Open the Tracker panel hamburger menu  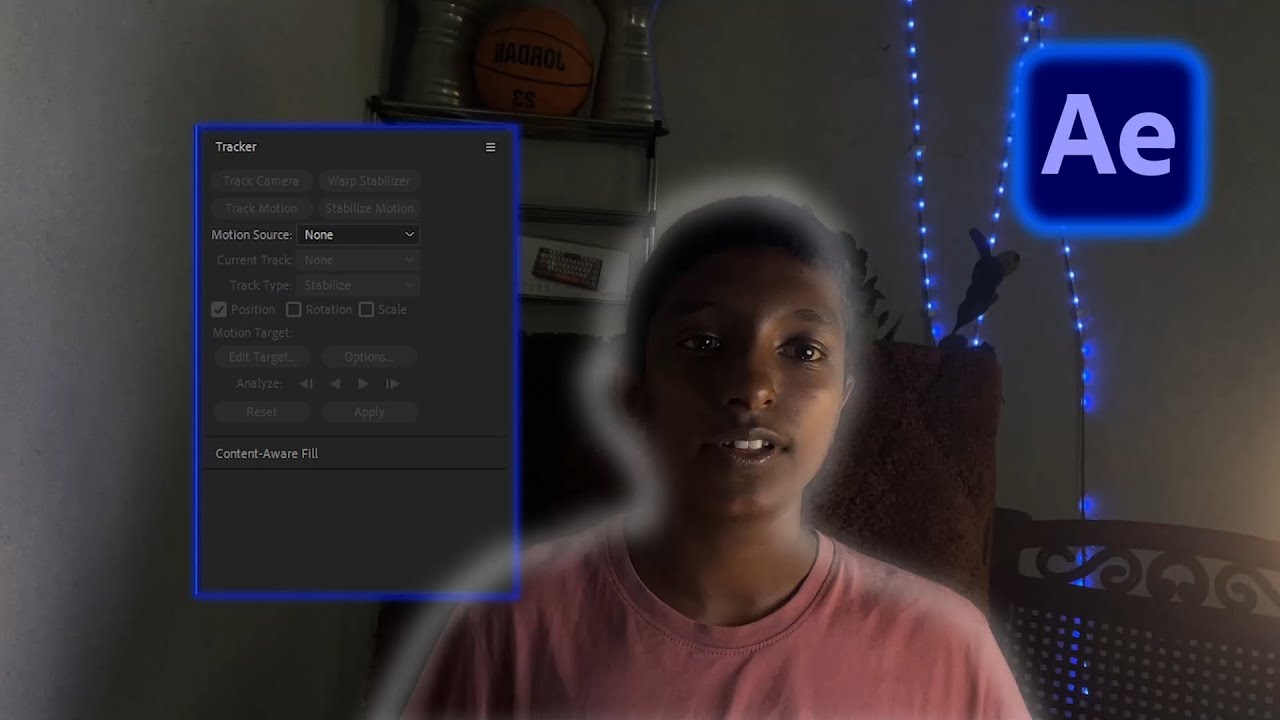point(490,147)
